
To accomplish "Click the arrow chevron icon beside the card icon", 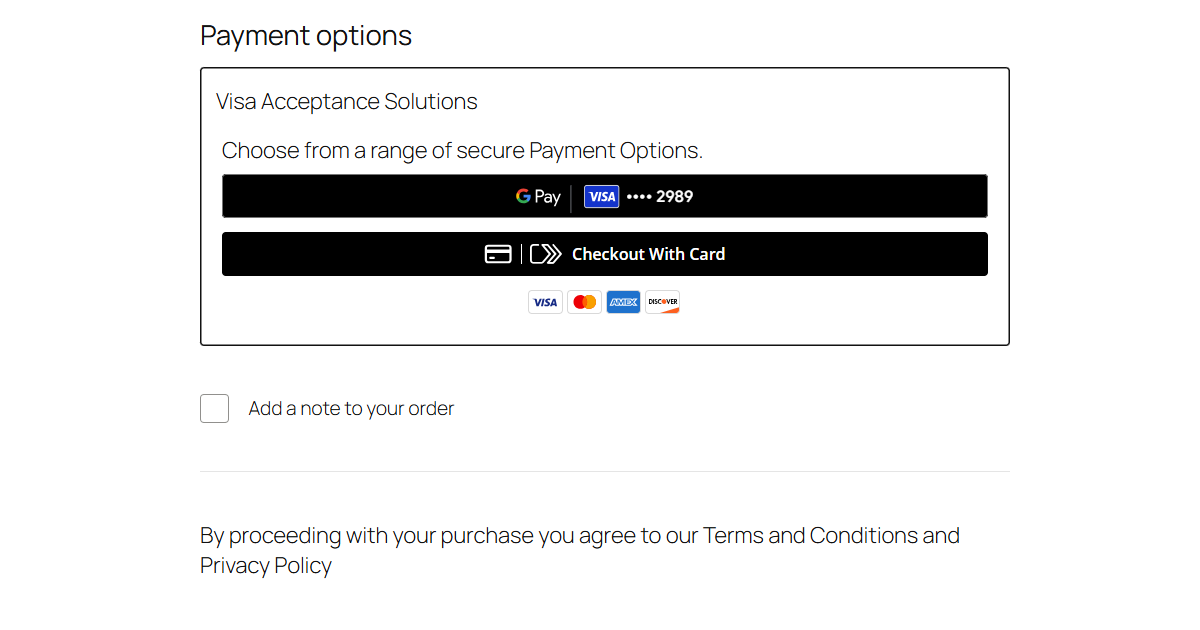I will 546,253.
